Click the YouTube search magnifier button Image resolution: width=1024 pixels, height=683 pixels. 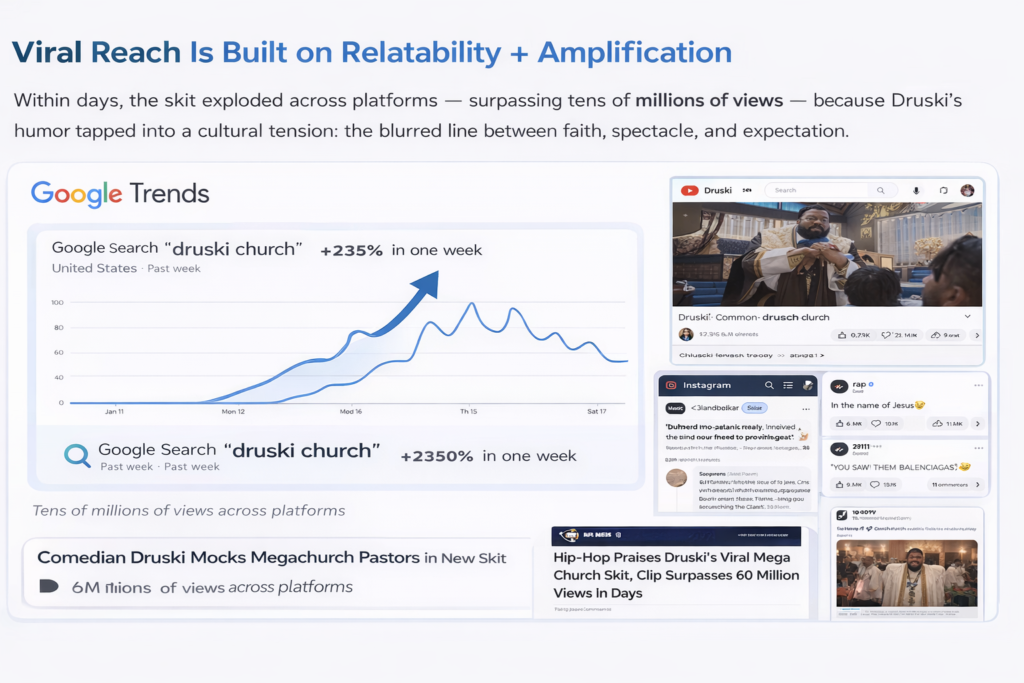click(881, 190)
